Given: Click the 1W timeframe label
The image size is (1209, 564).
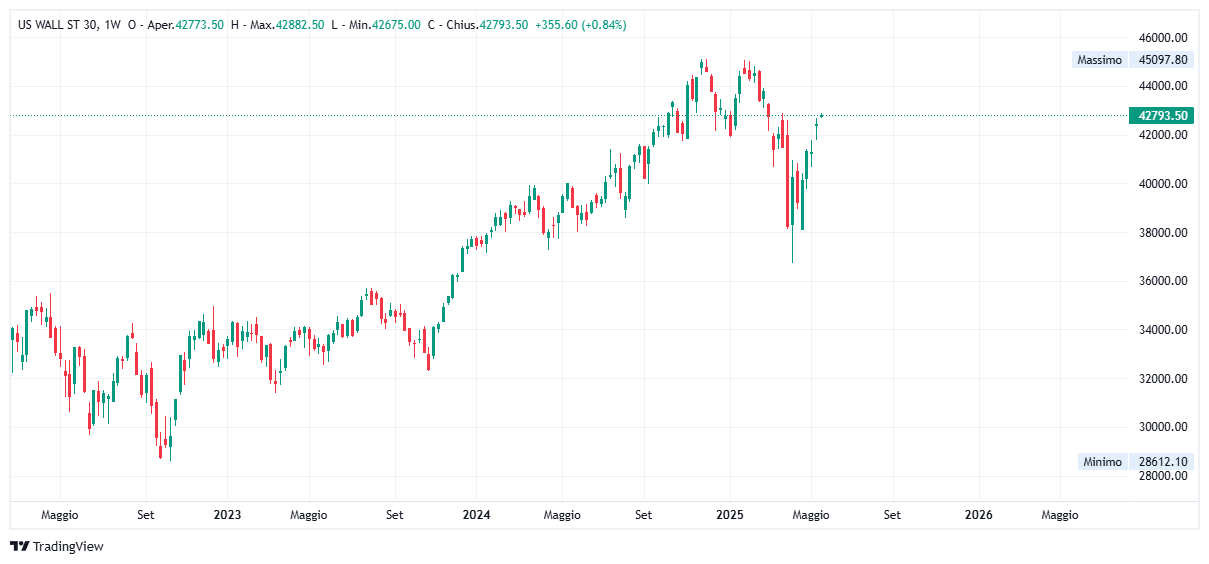Looking at the screenshot, I should [112, 25].
